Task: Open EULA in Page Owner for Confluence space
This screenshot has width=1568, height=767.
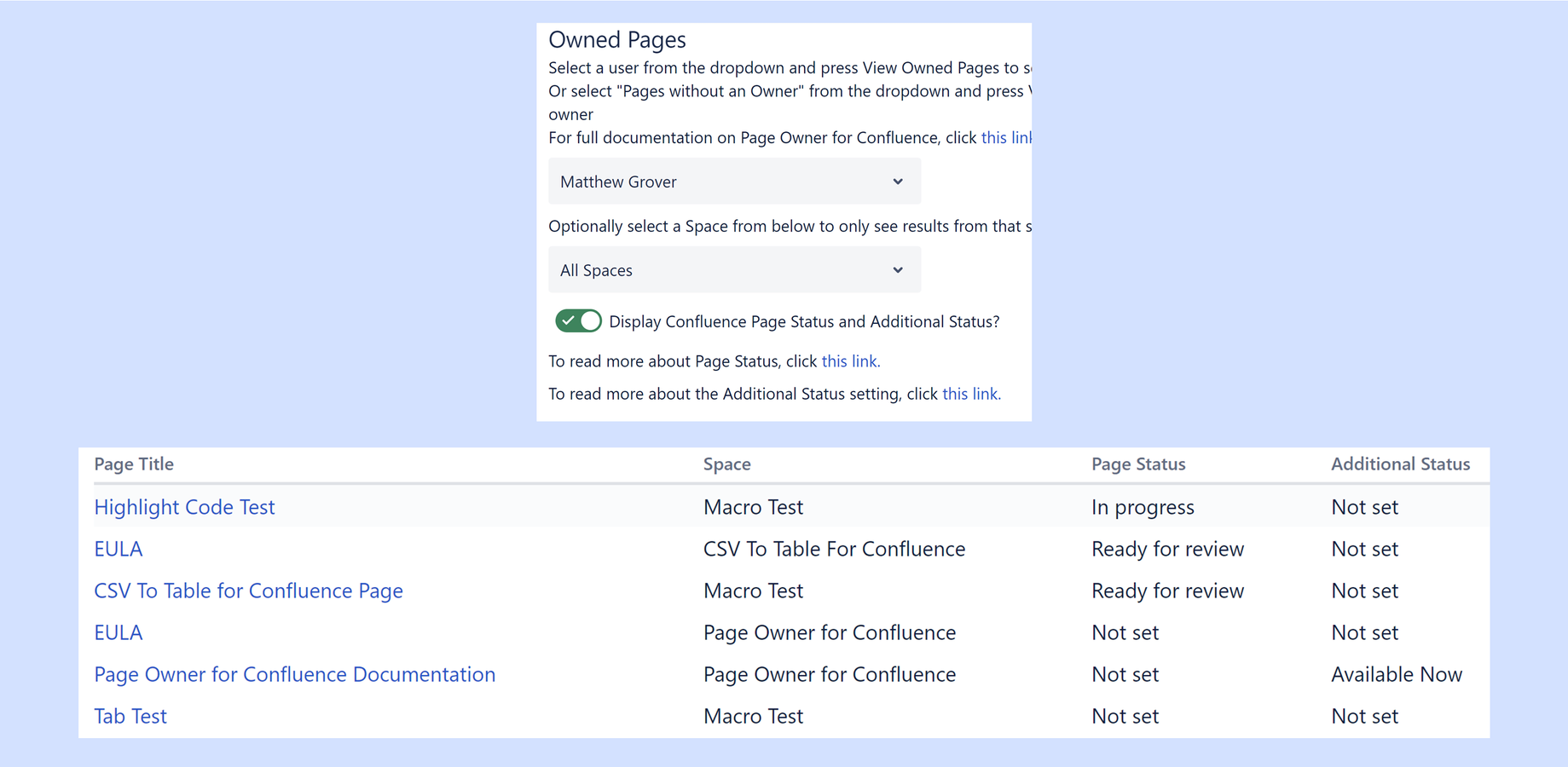Action: (119, 631)
